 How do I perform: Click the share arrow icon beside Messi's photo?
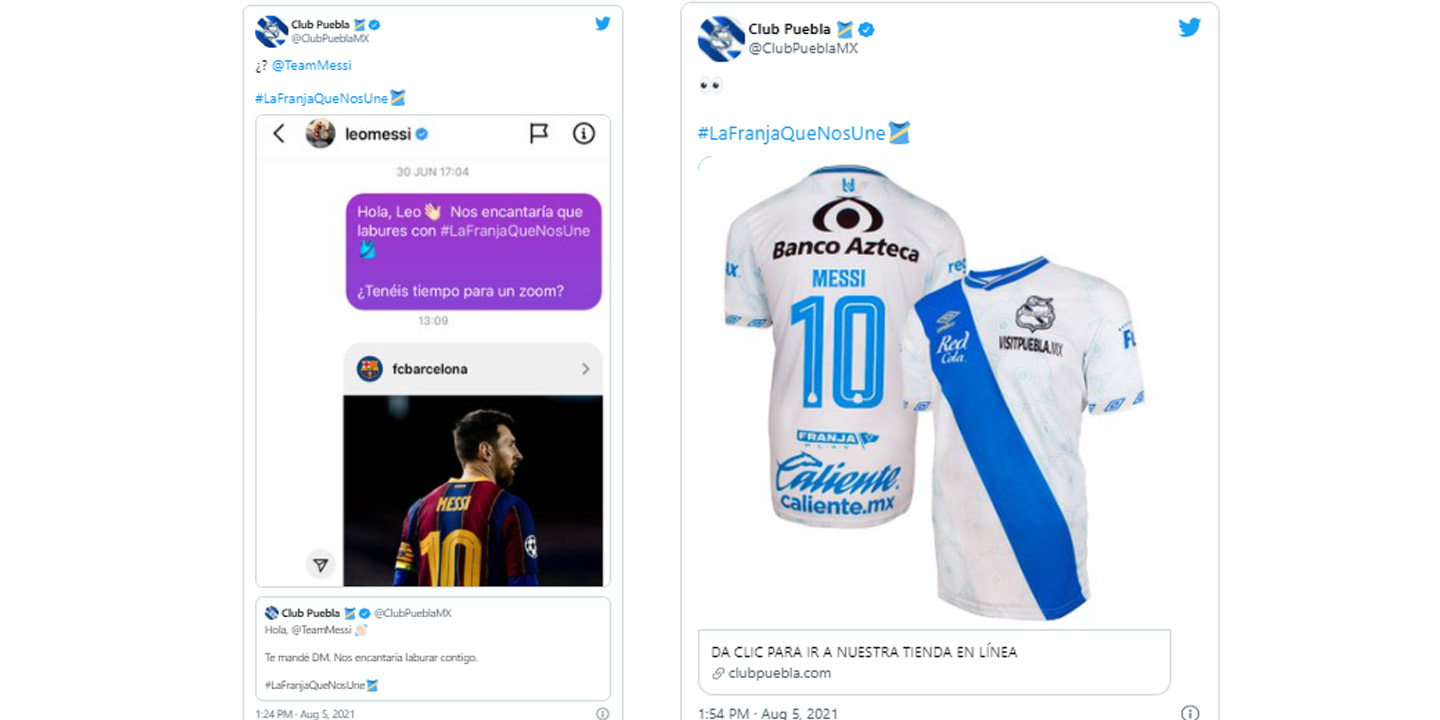click(320, 565)
